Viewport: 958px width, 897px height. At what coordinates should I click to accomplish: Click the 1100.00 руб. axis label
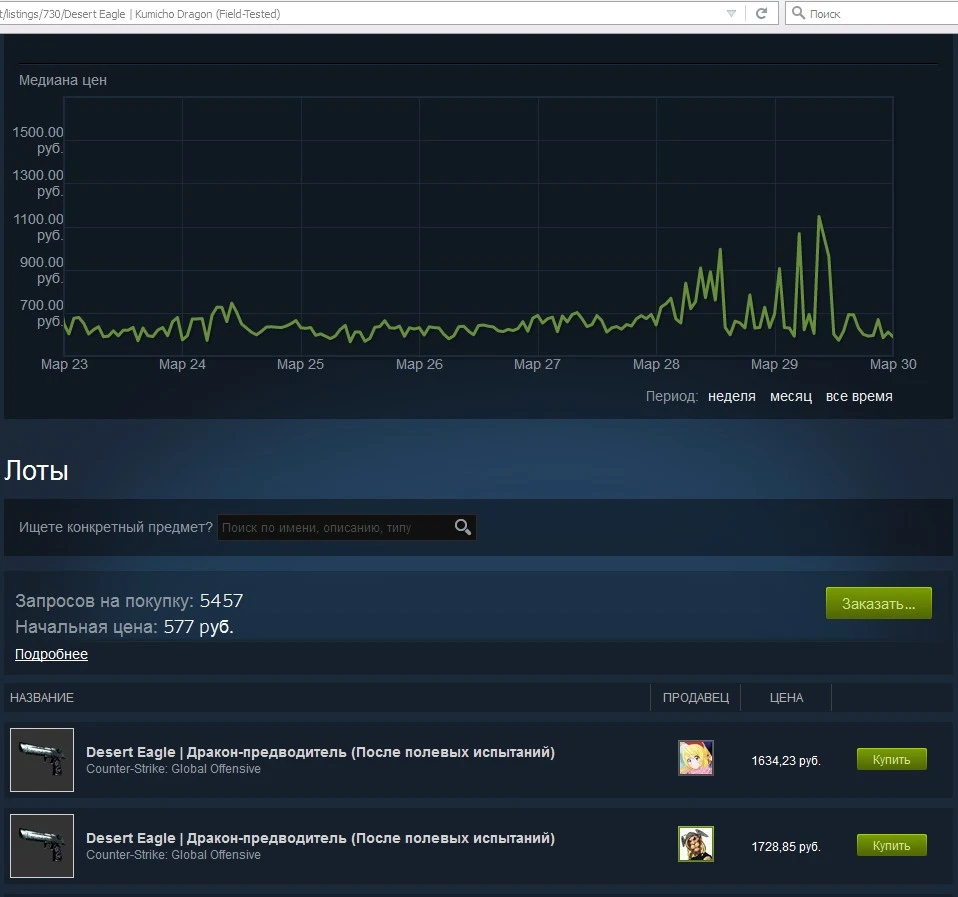click(38, 227)
